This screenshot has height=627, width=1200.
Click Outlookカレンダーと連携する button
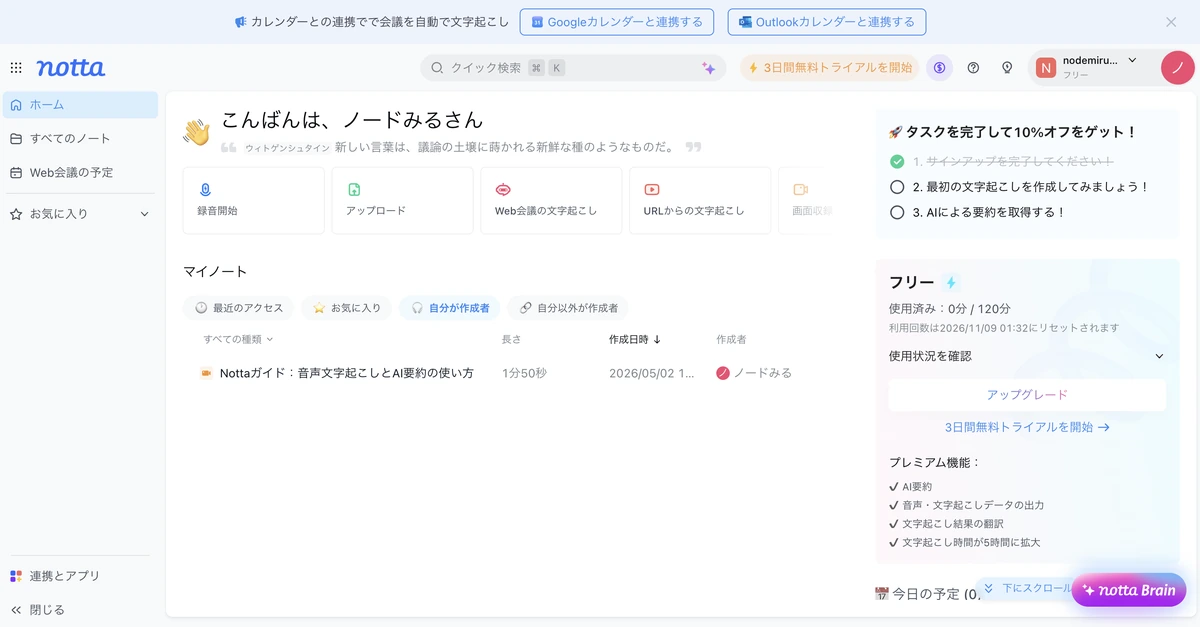click(827, 22)
